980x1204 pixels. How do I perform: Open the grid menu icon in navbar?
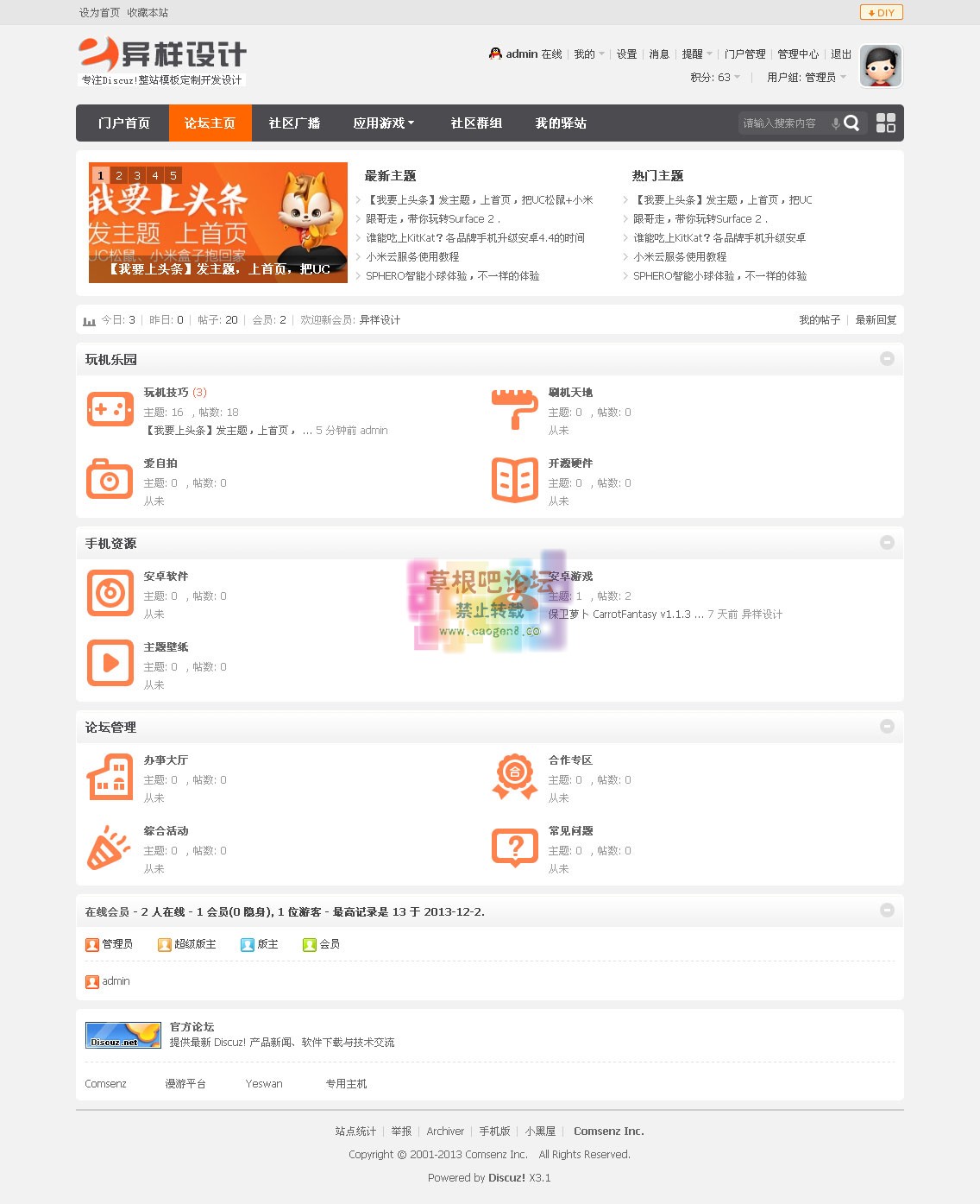point(886,123)
